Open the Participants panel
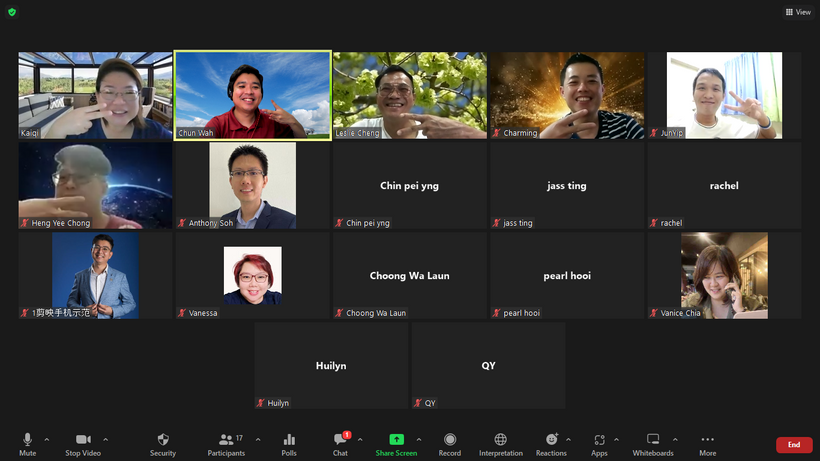 (227, 444)
